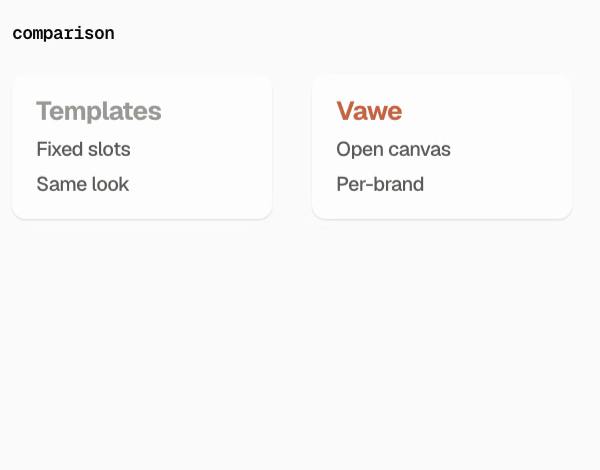The image size is (600, 470).
Task: Click the "Same look" line
Action: click(83, 184)
